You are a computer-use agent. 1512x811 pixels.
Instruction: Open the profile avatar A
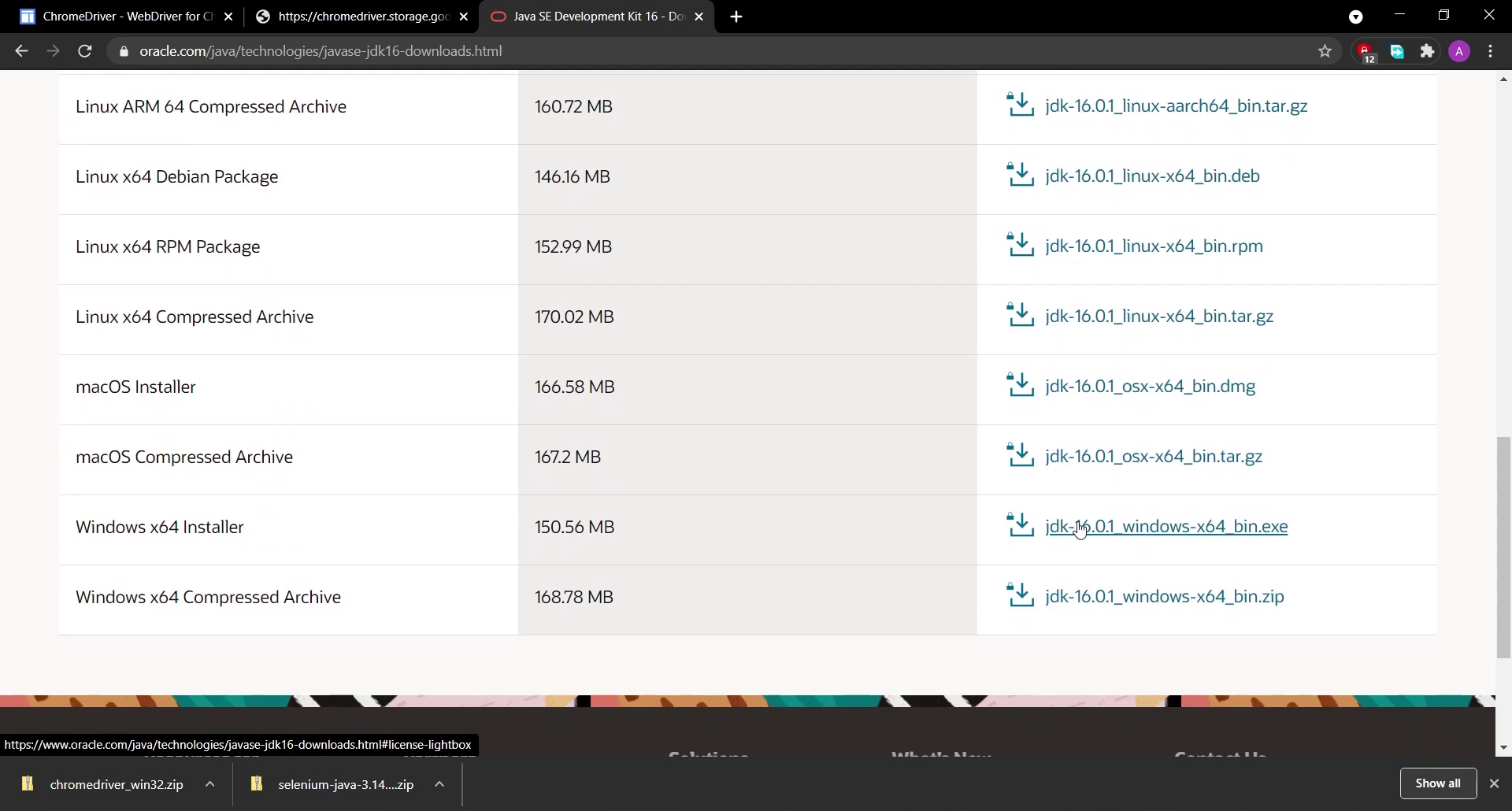click(x=1459, y=51)
